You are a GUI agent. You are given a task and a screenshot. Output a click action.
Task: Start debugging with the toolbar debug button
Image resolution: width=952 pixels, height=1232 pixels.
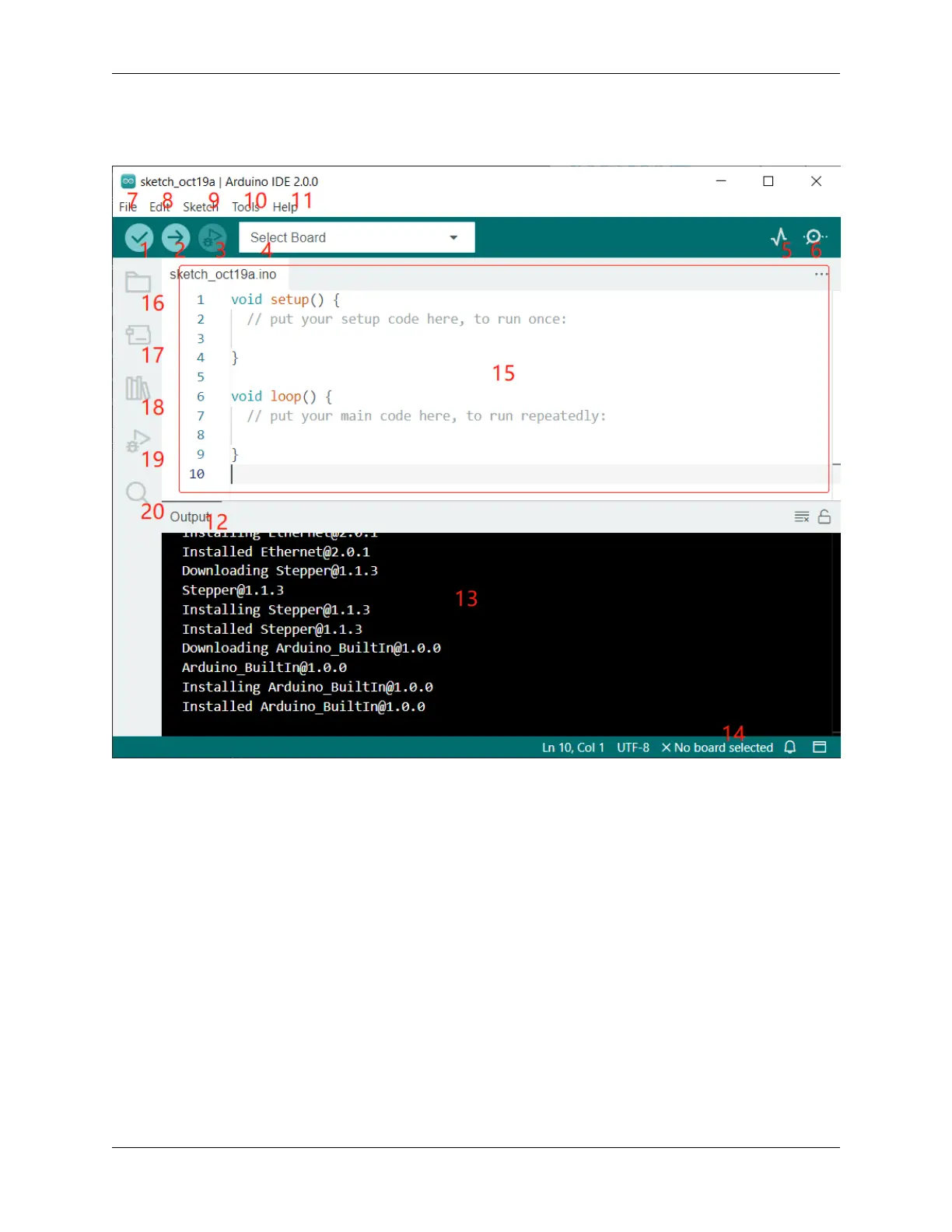[x=212, y=238]
